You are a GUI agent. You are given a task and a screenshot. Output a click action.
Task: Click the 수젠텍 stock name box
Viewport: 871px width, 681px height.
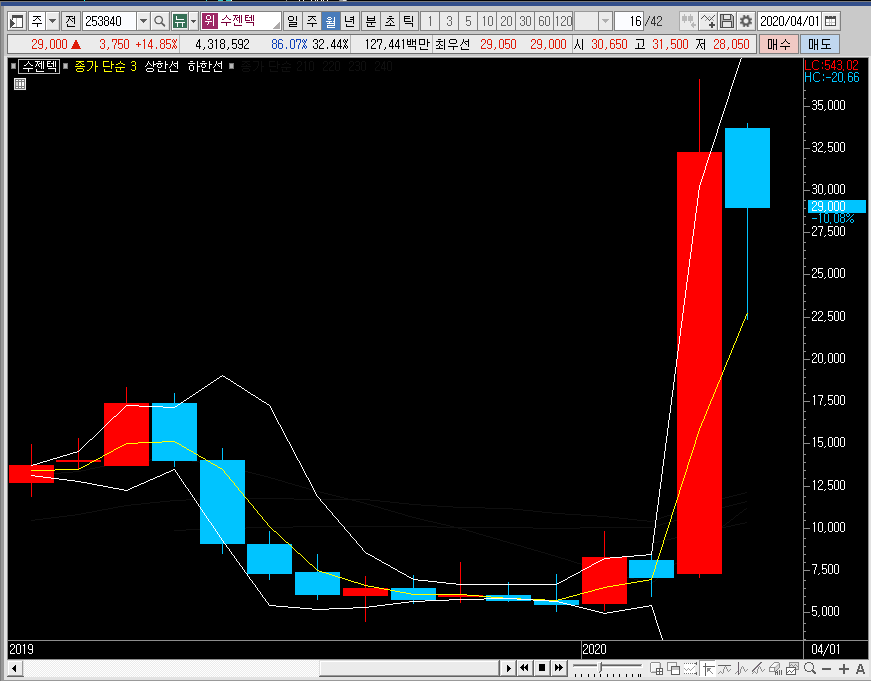coord(241,22)
